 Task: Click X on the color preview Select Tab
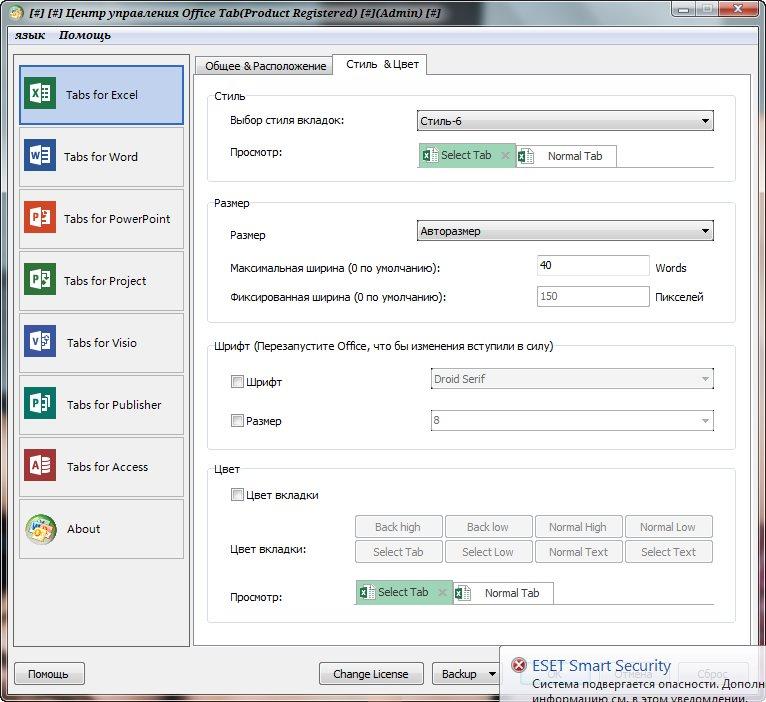pyautogui.click(x=442, y=592)
